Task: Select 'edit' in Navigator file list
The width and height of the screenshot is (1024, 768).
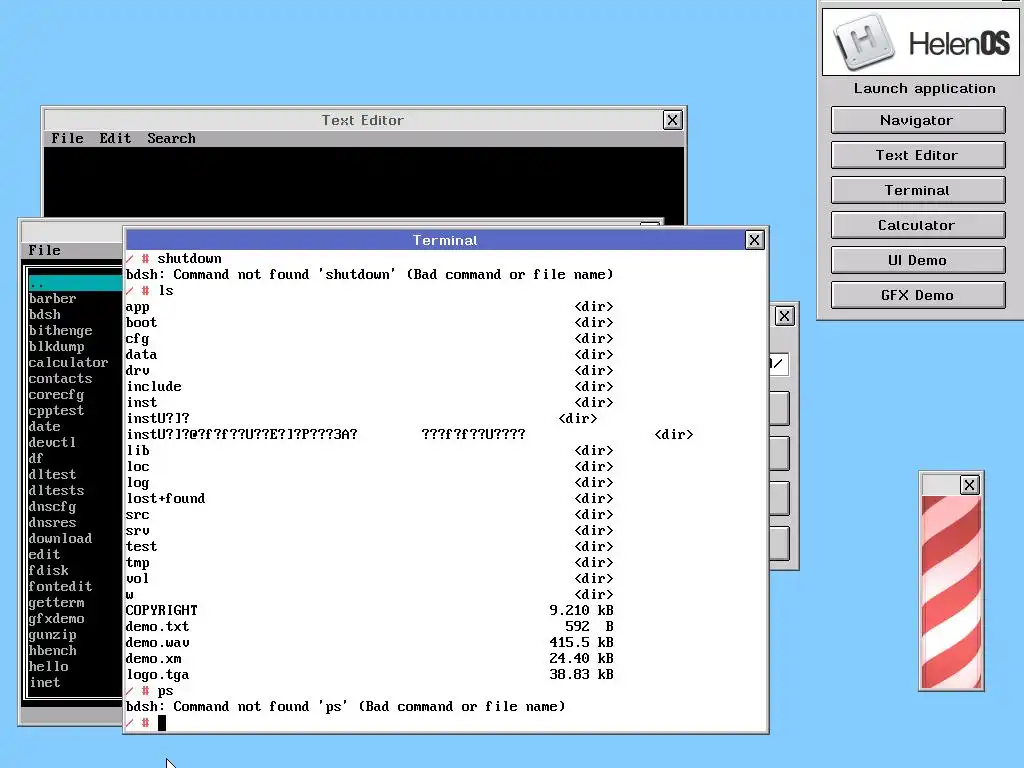Action: tap(44, 554)
